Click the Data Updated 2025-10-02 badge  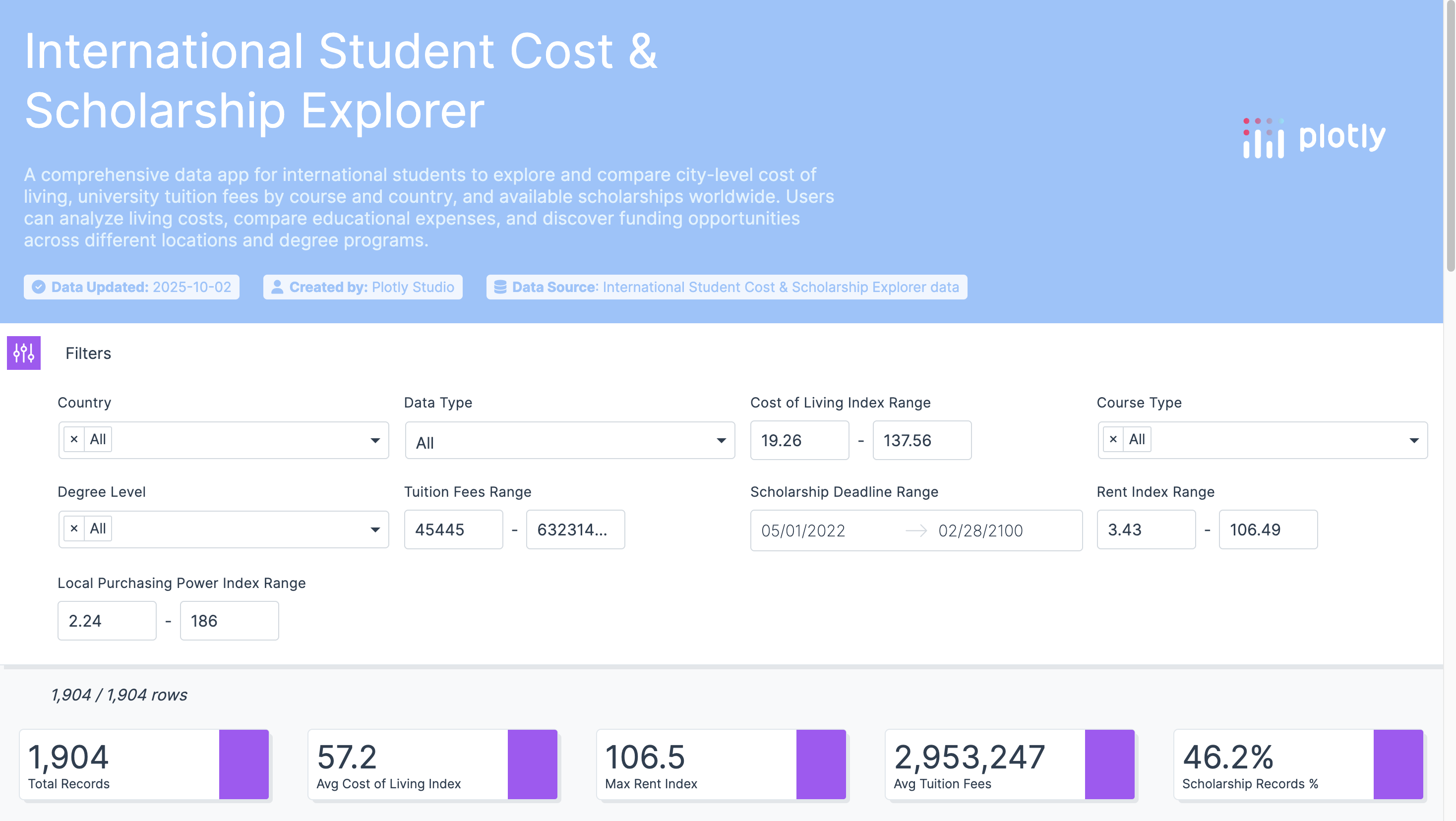[x=131, y=287]
